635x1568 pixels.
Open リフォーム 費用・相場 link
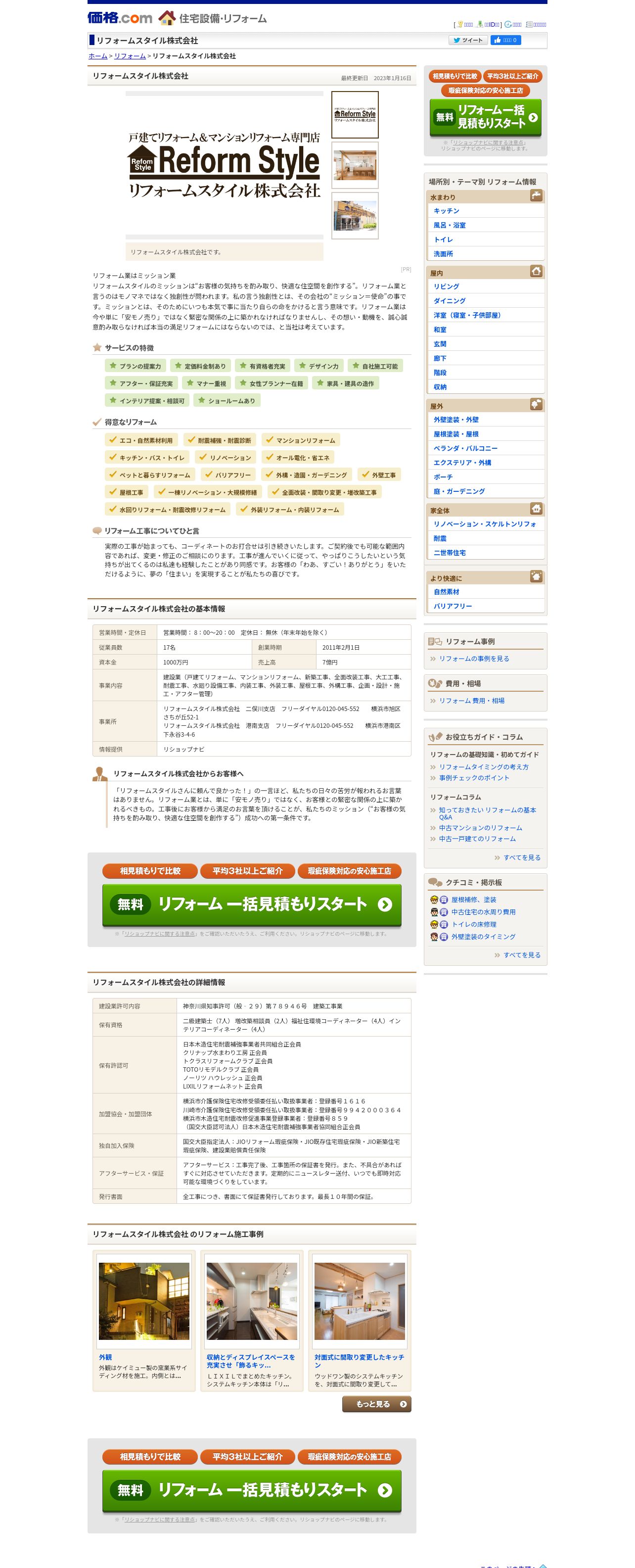pos(471,701)
